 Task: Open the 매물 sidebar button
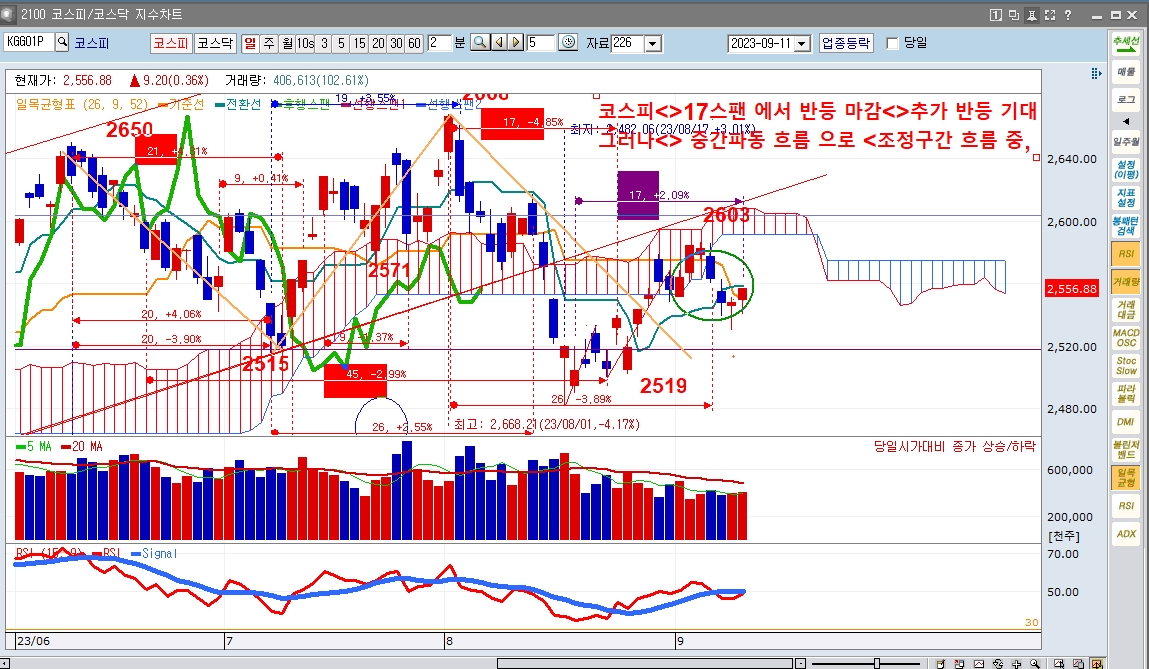(1126, 71)
